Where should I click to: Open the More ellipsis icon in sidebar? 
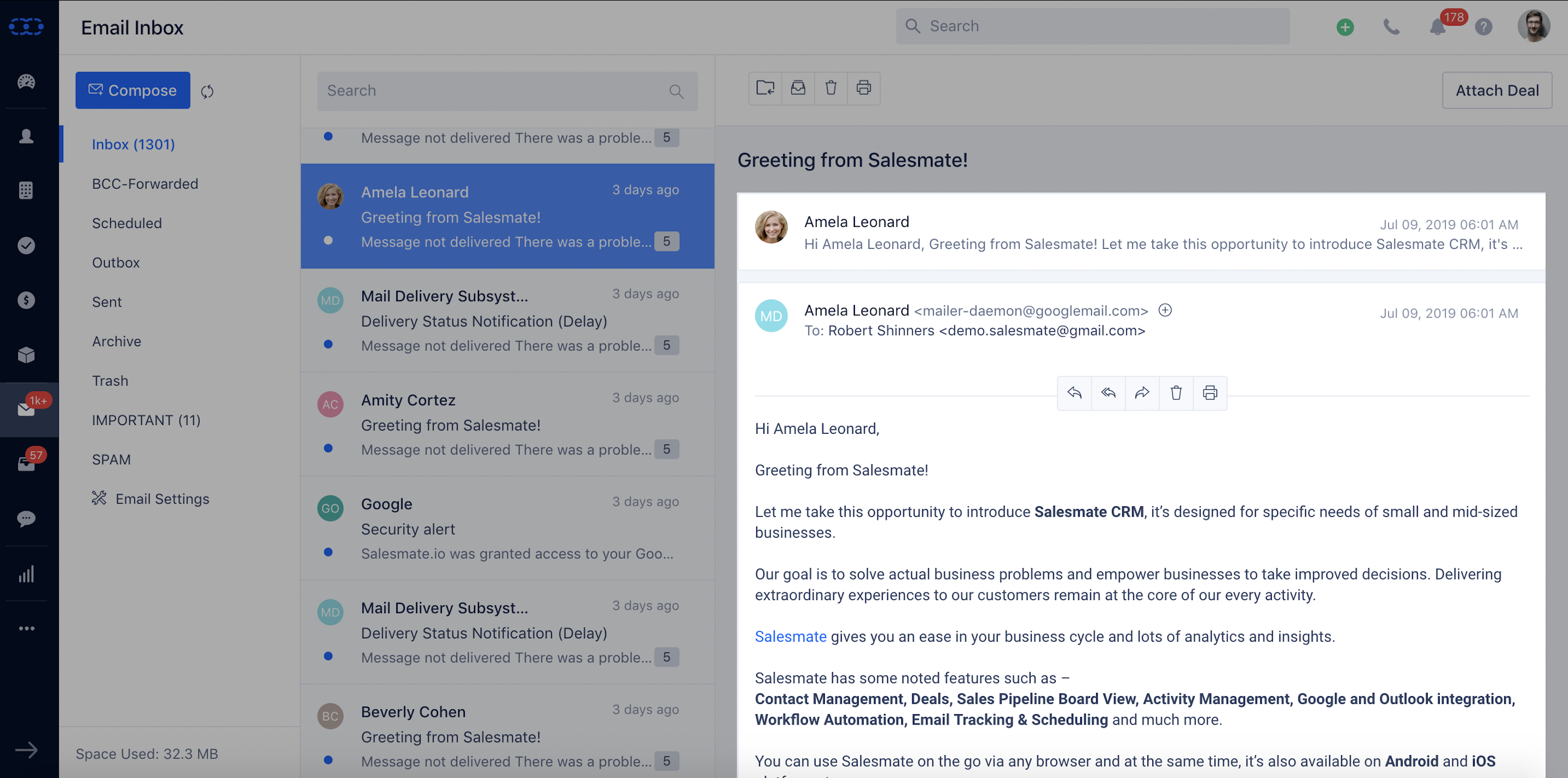[26, 629]
